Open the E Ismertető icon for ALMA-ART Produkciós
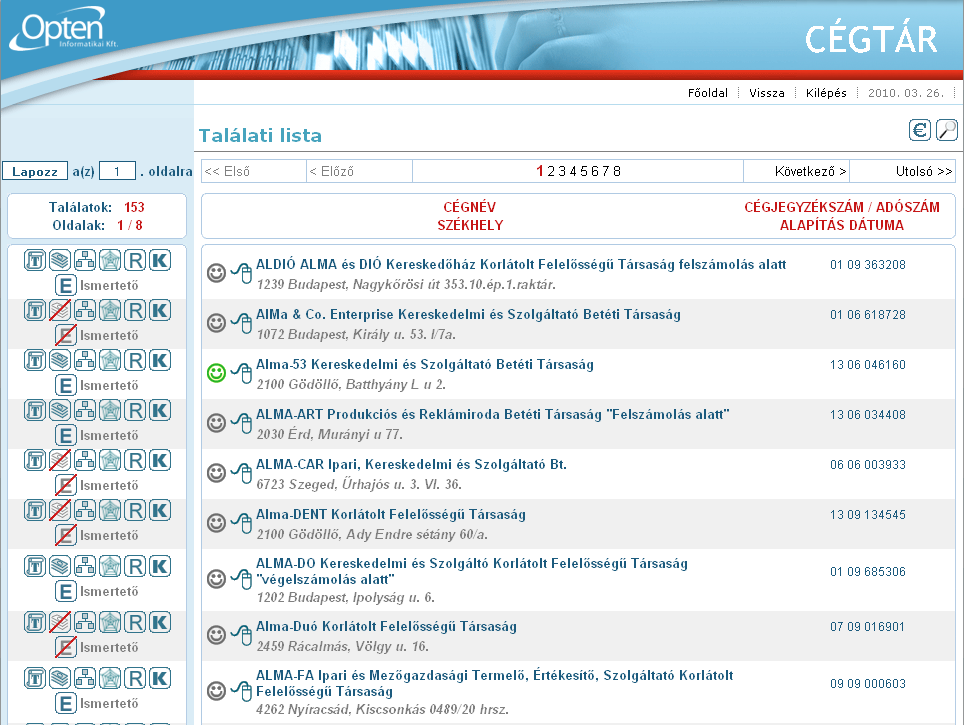Screen dimensions: 964x725 (65, 435)
